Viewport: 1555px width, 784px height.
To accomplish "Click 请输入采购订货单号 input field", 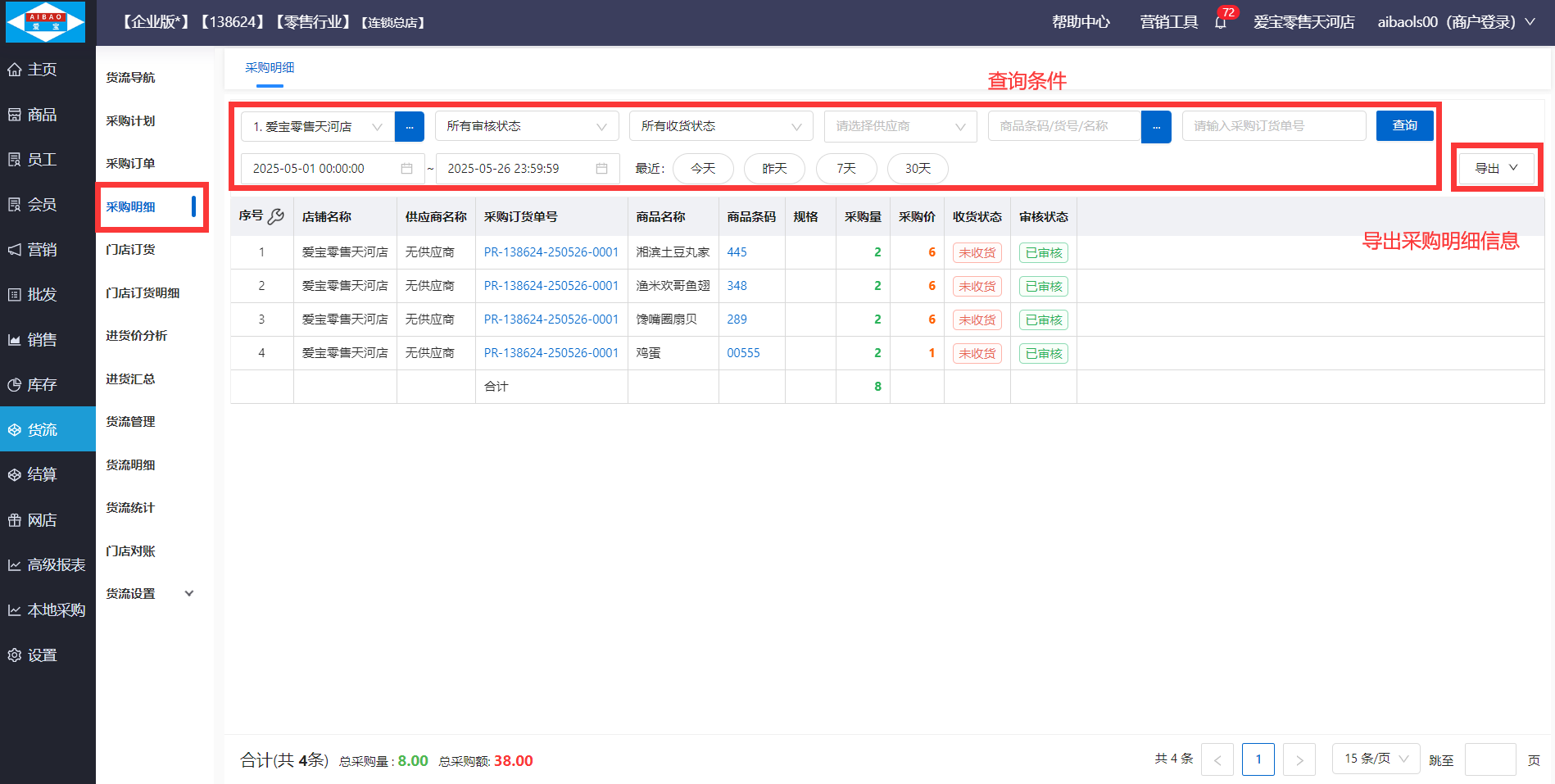I will click(x=1274, y=126).
